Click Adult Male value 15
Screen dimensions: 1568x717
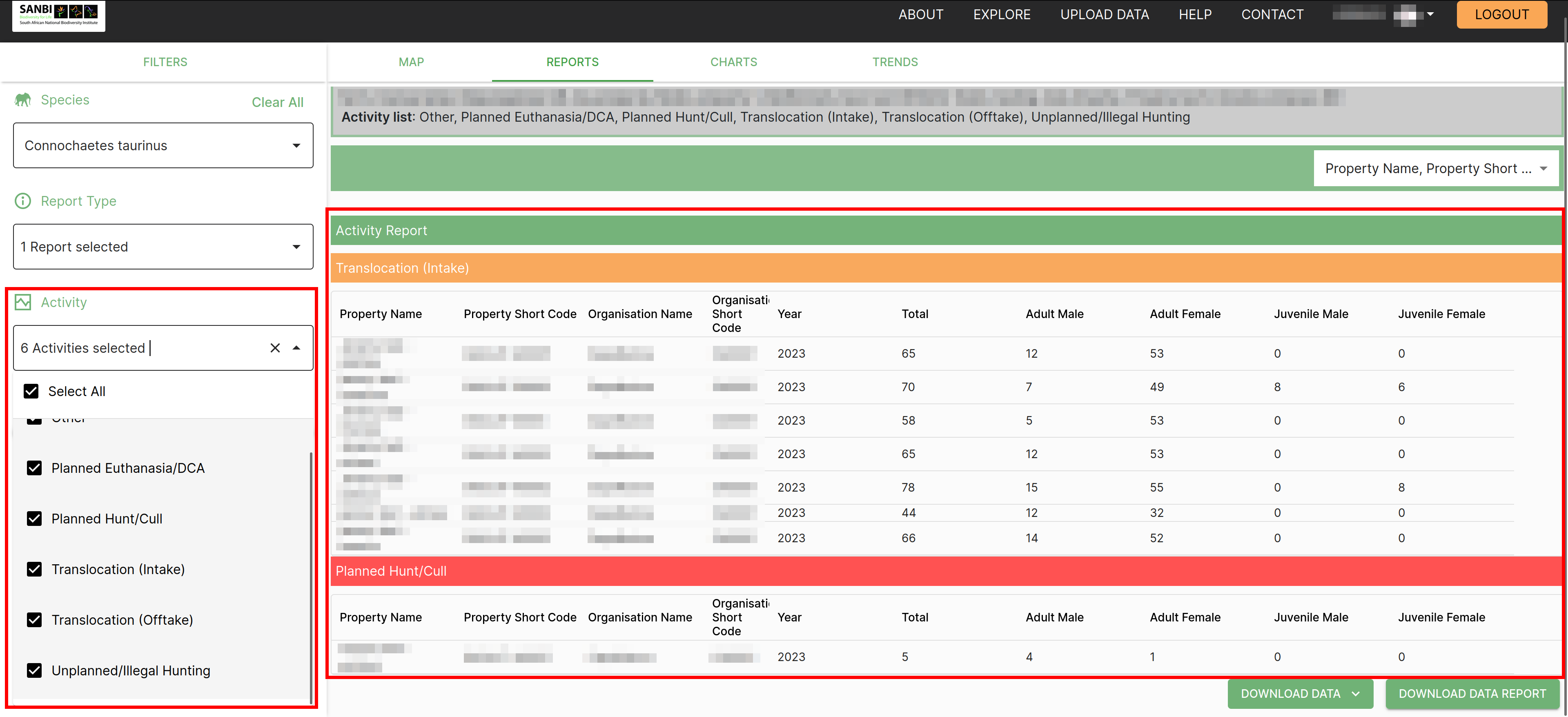1031,488
